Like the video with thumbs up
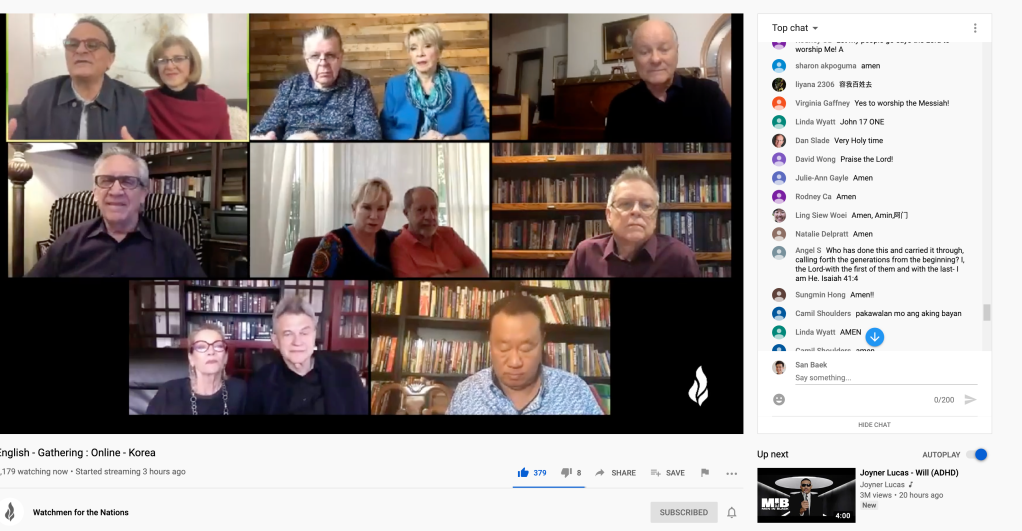Image resolution: width=1022 pixels, height=531 pixels. click(x=522, y=472)
